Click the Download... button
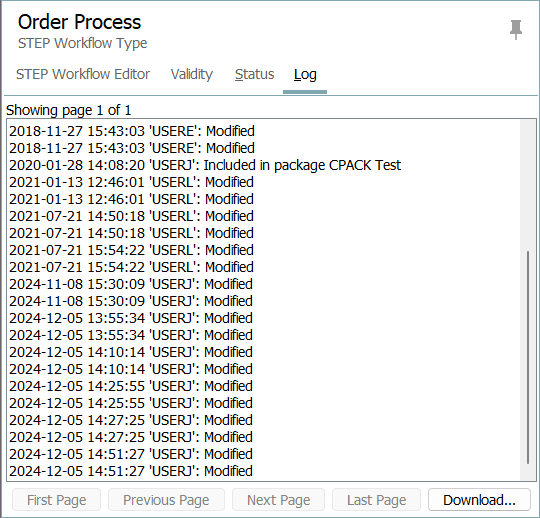 tap(479, 500)
